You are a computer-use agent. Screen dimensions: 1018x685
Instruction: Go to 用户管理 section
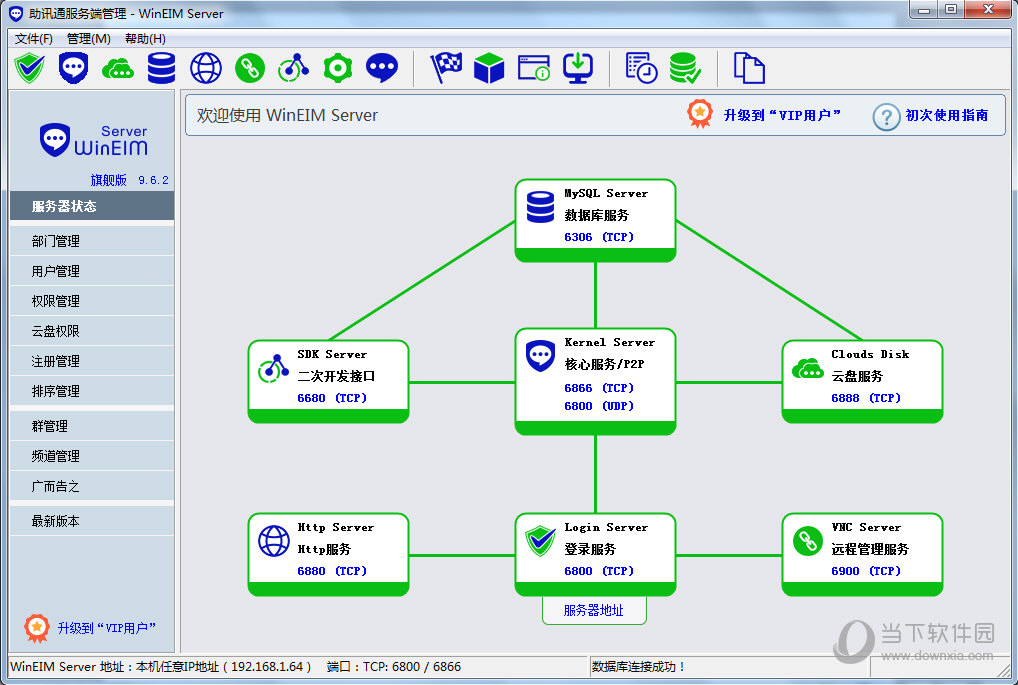tap(92, 271)
